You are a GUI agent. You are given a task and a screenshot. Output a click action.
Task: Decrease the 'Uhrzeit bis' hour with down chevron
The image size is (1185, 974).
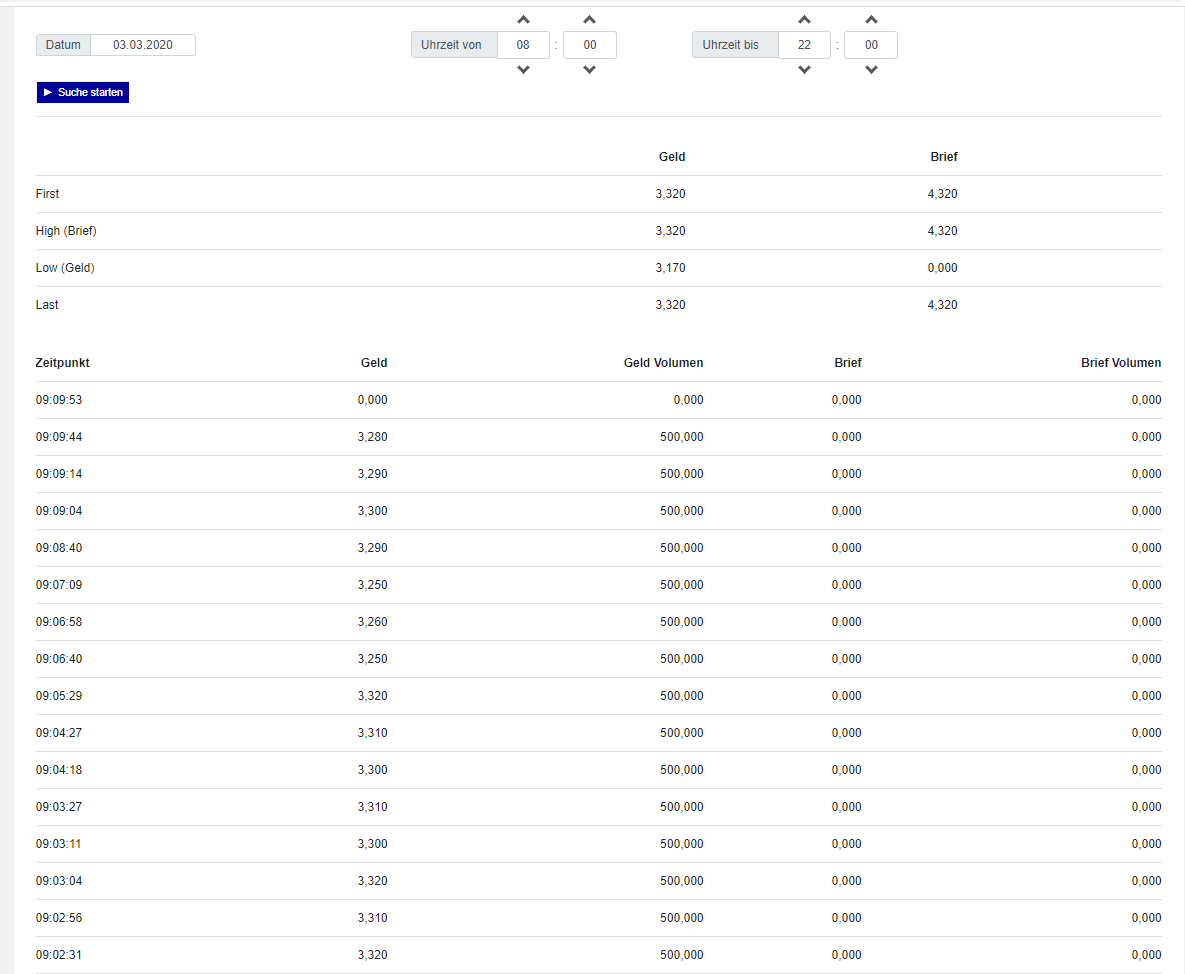click(804, 70)
